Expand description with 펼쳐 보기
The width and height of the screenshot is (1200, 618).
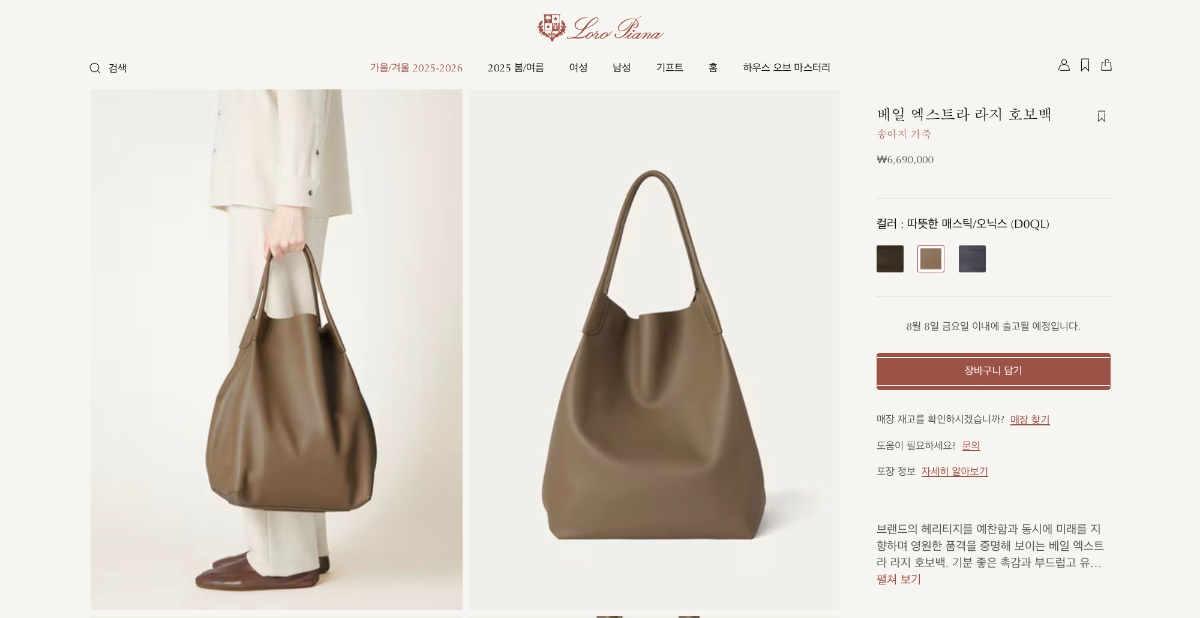(899, 579)
